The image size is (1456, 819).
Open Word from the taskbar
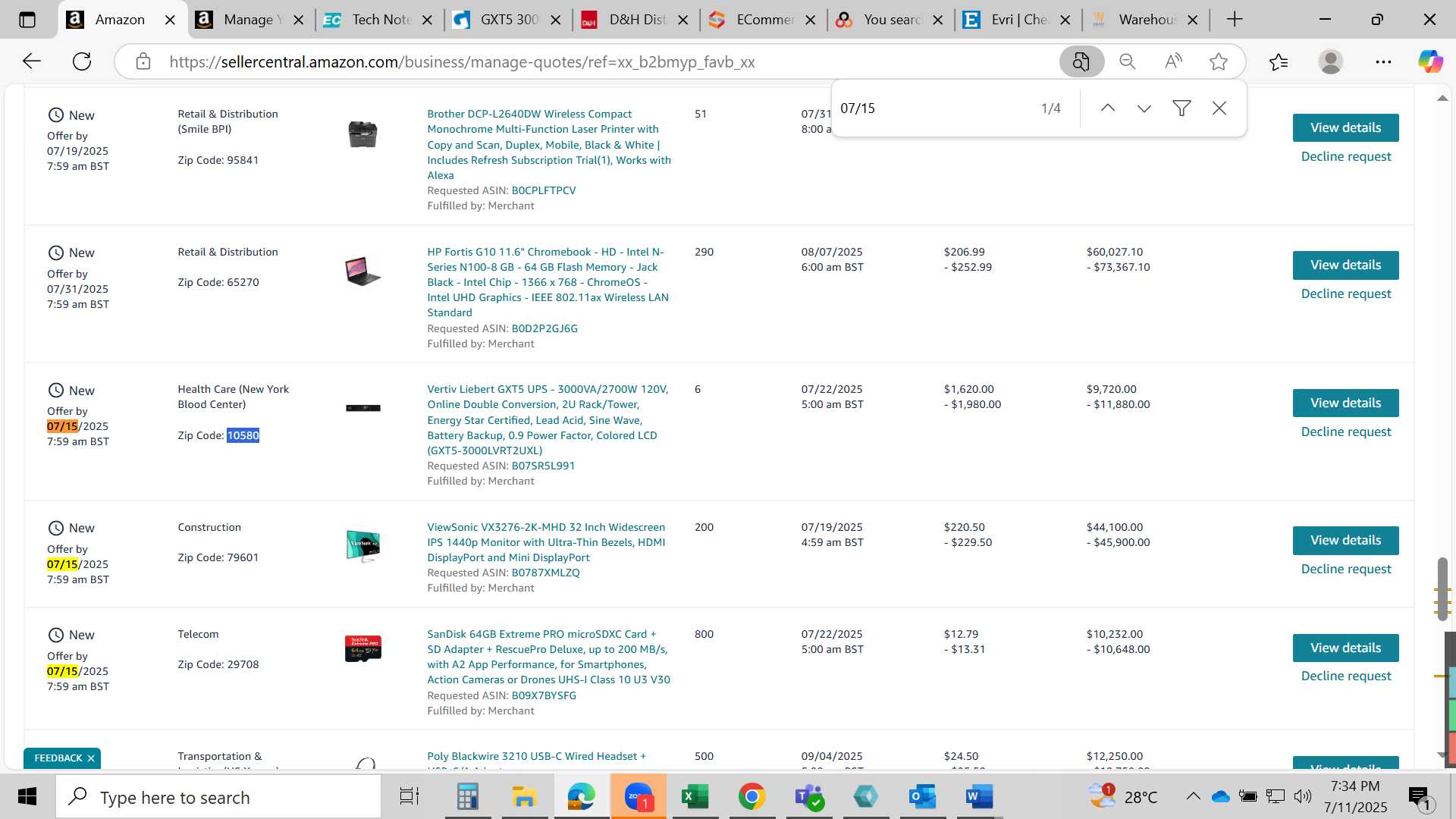point(979,797)
